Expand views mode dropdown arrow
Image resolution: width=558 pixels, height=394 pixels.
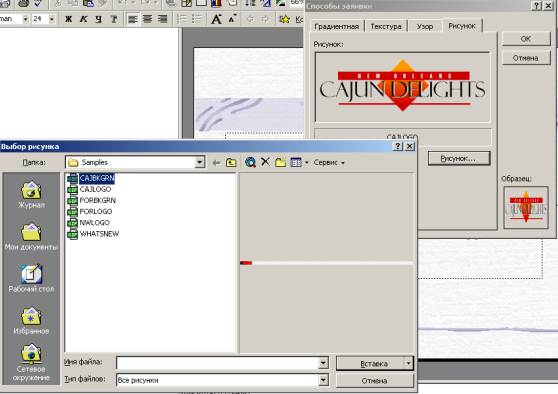click(x=306, y=163)
